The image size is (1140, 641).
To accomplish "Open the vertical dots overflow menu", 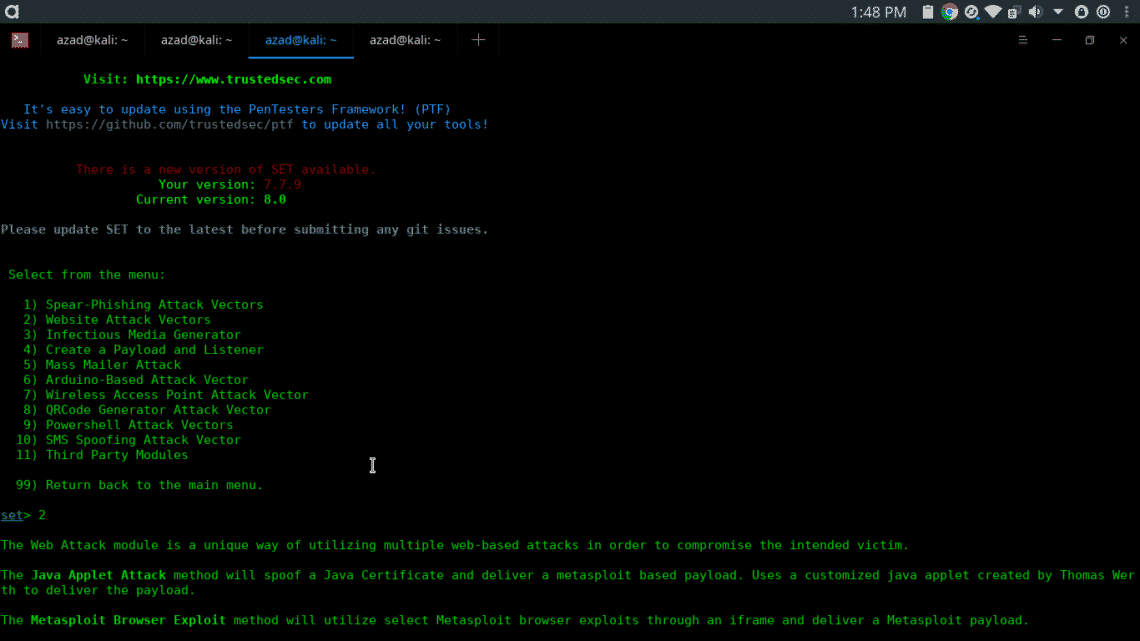I will click(1125, 12).
